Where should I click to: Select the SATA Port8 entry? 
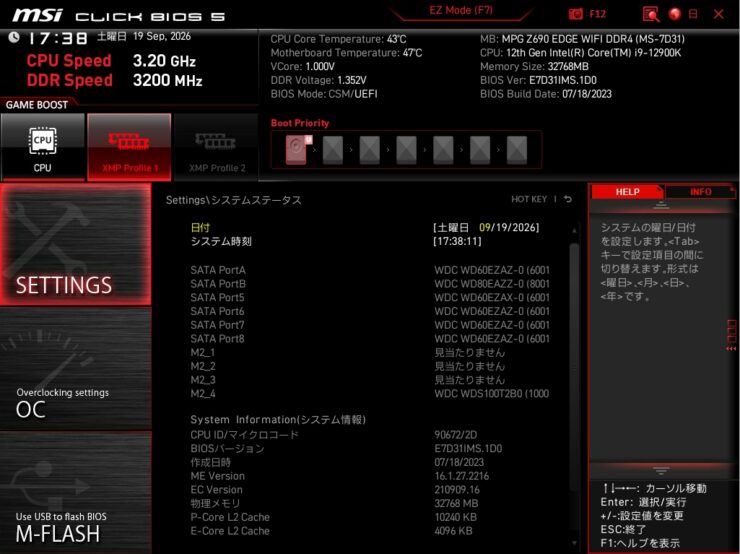(370, 338)
